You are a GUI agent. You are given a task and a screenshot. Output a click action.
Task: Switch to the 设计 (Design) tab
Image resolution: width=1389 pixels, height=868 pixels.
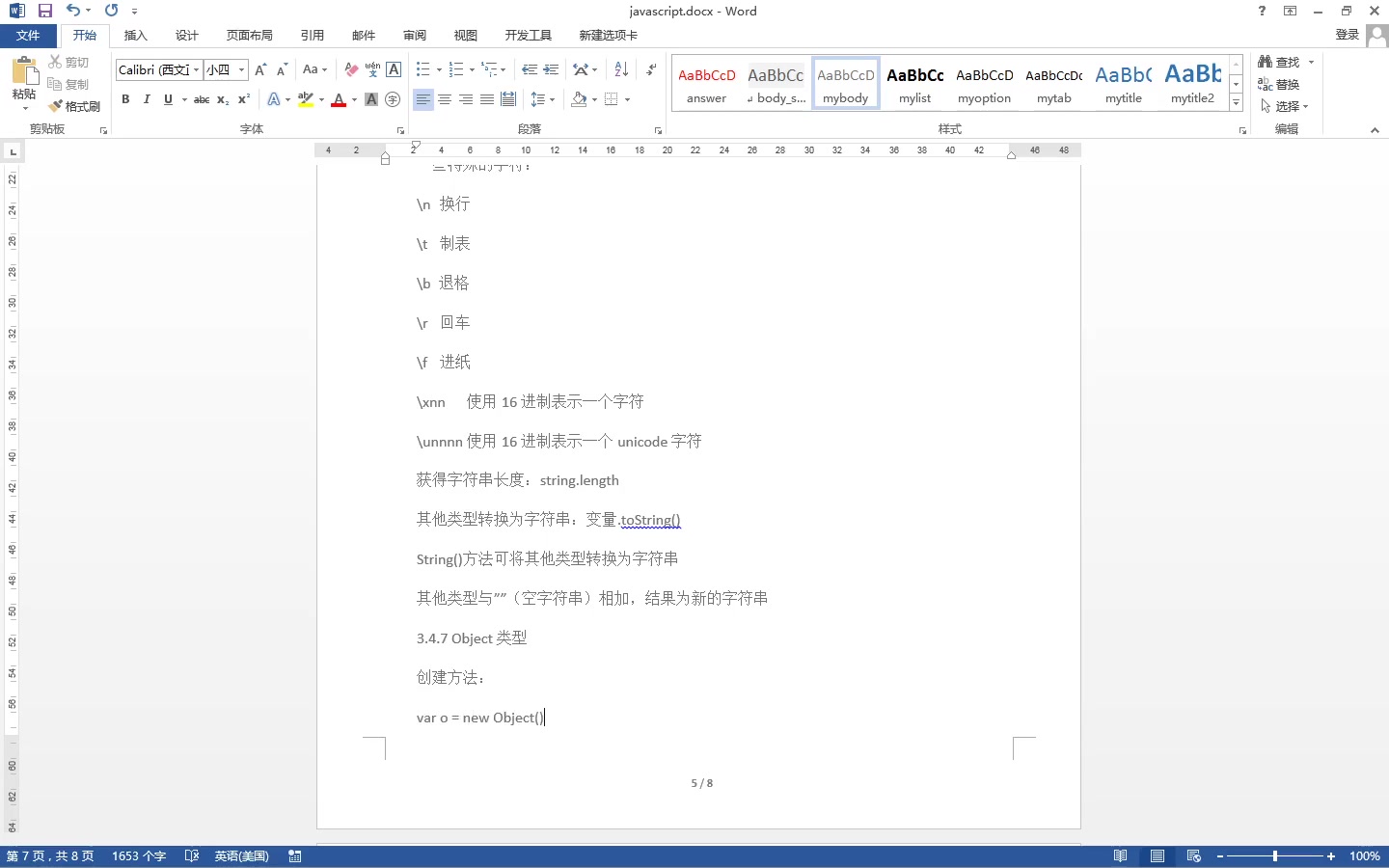(187, 35)
